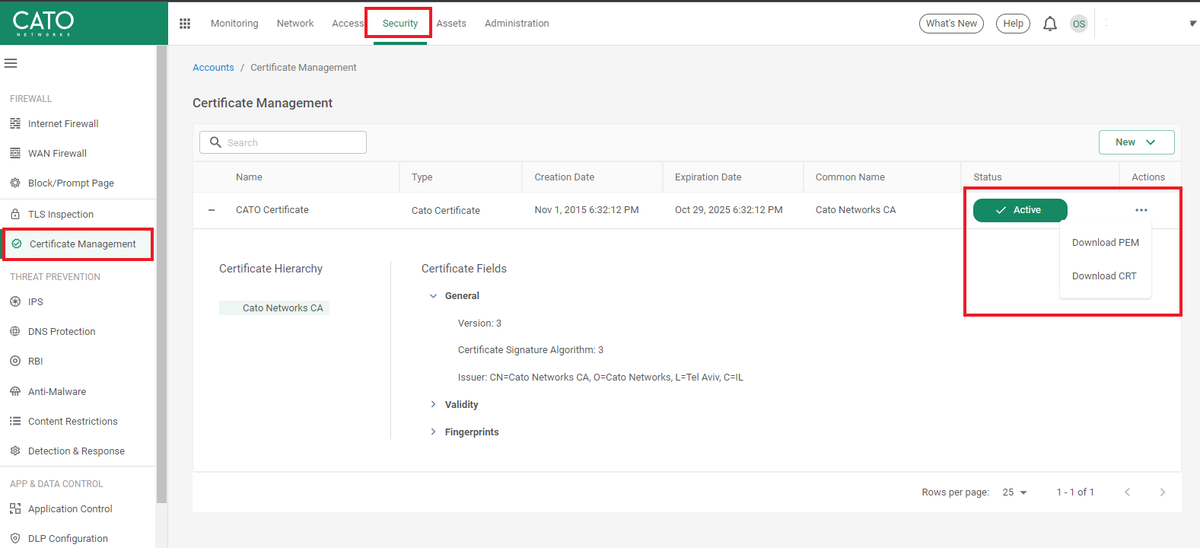Collapse the General section

coord(433,296)
